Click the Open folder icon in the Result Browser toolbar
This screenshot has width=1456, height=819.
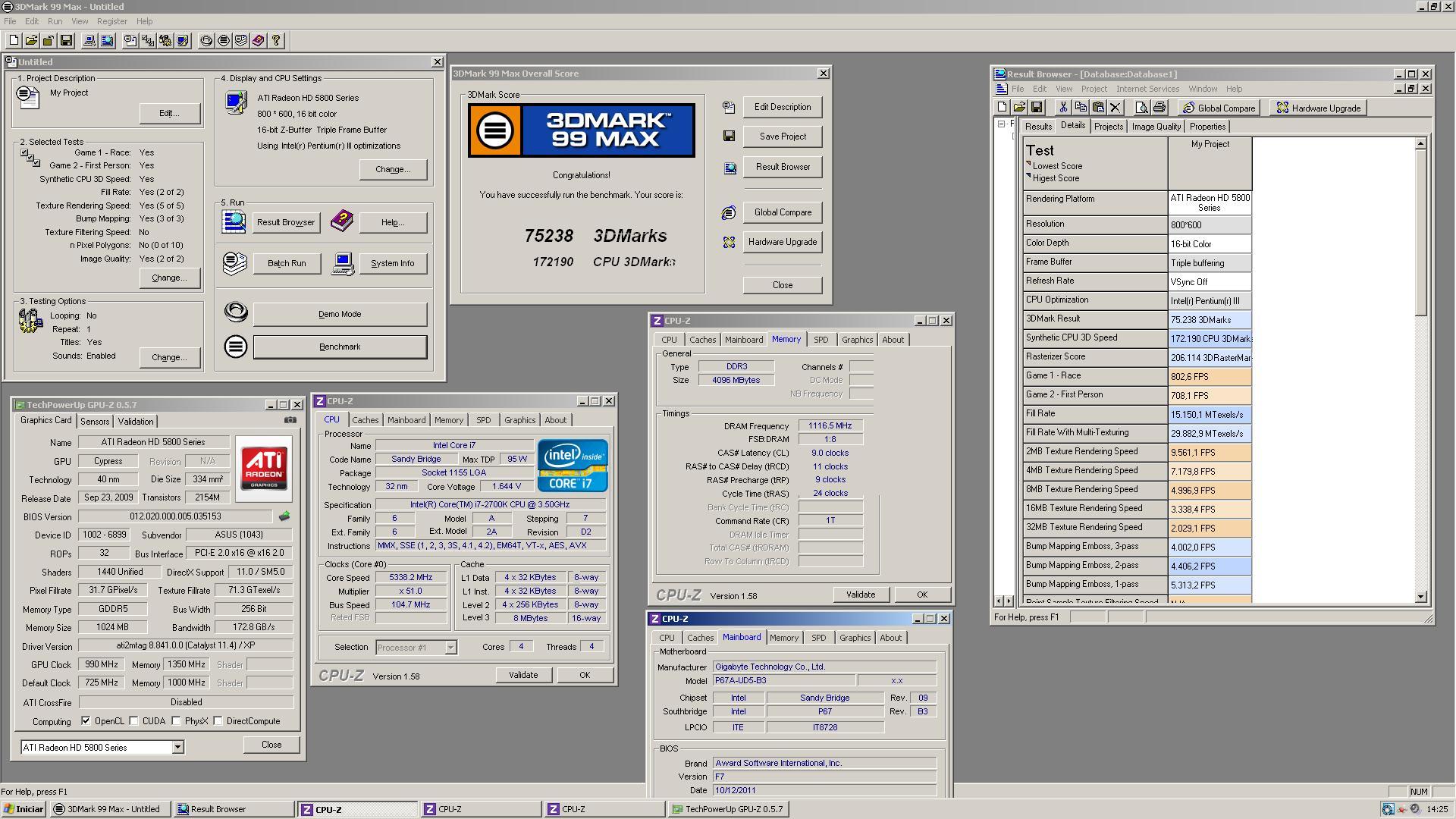[1019, 108]
